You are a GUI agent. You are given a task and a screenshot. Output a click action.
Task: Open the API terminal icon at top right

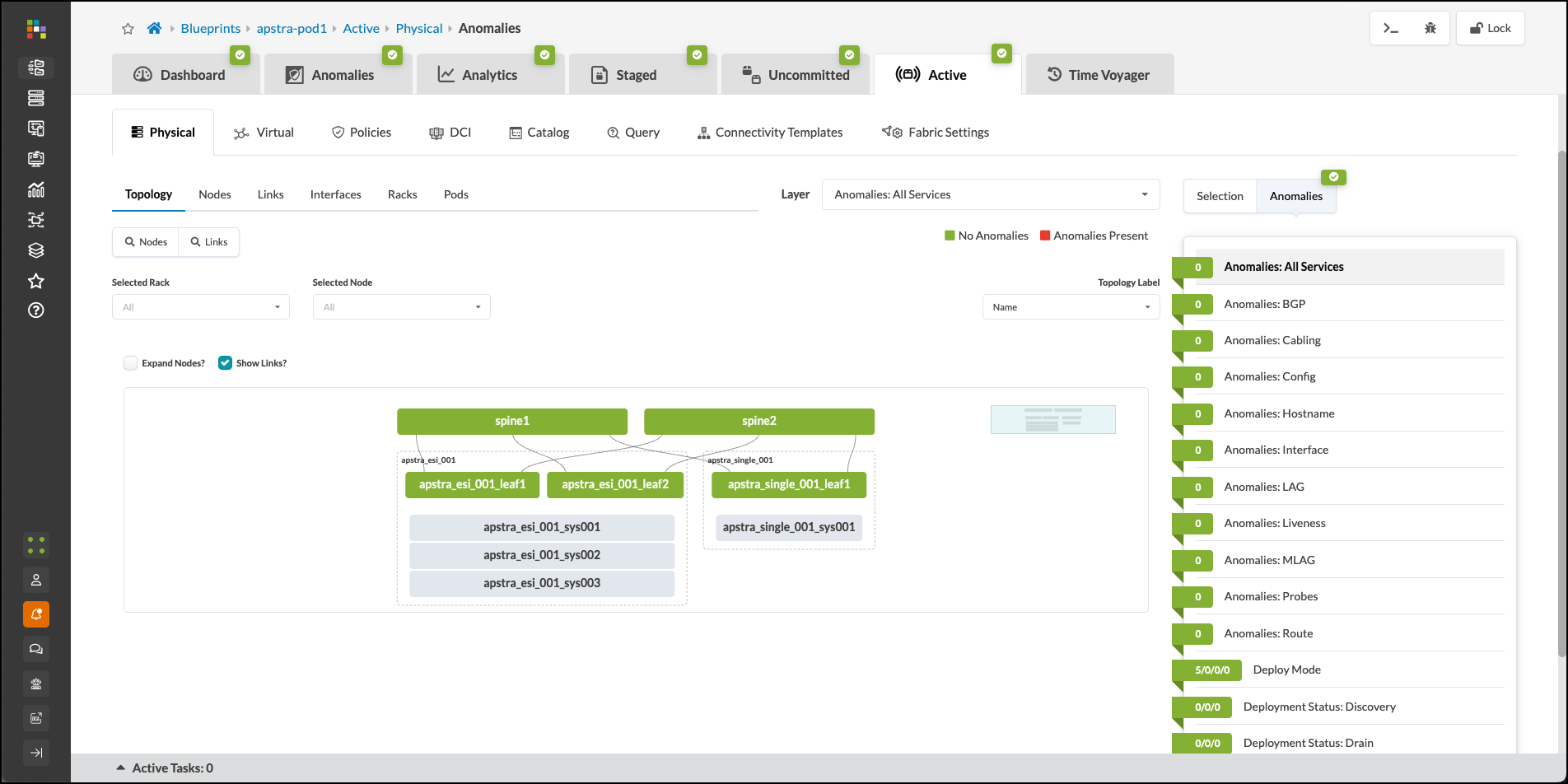pos(1391,27)
